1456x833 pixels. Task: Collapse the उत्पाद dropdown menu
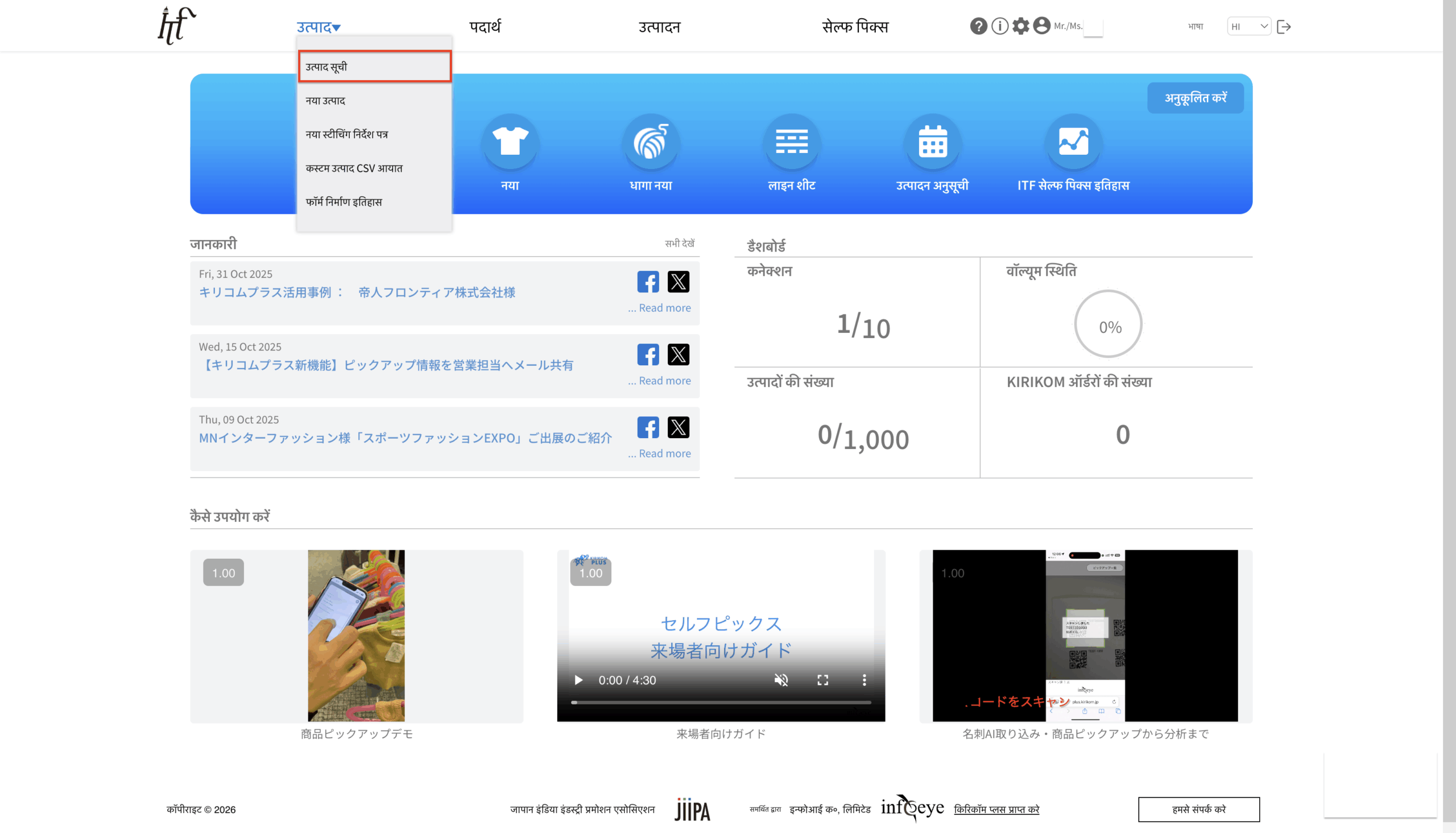(x=318, y=27)
